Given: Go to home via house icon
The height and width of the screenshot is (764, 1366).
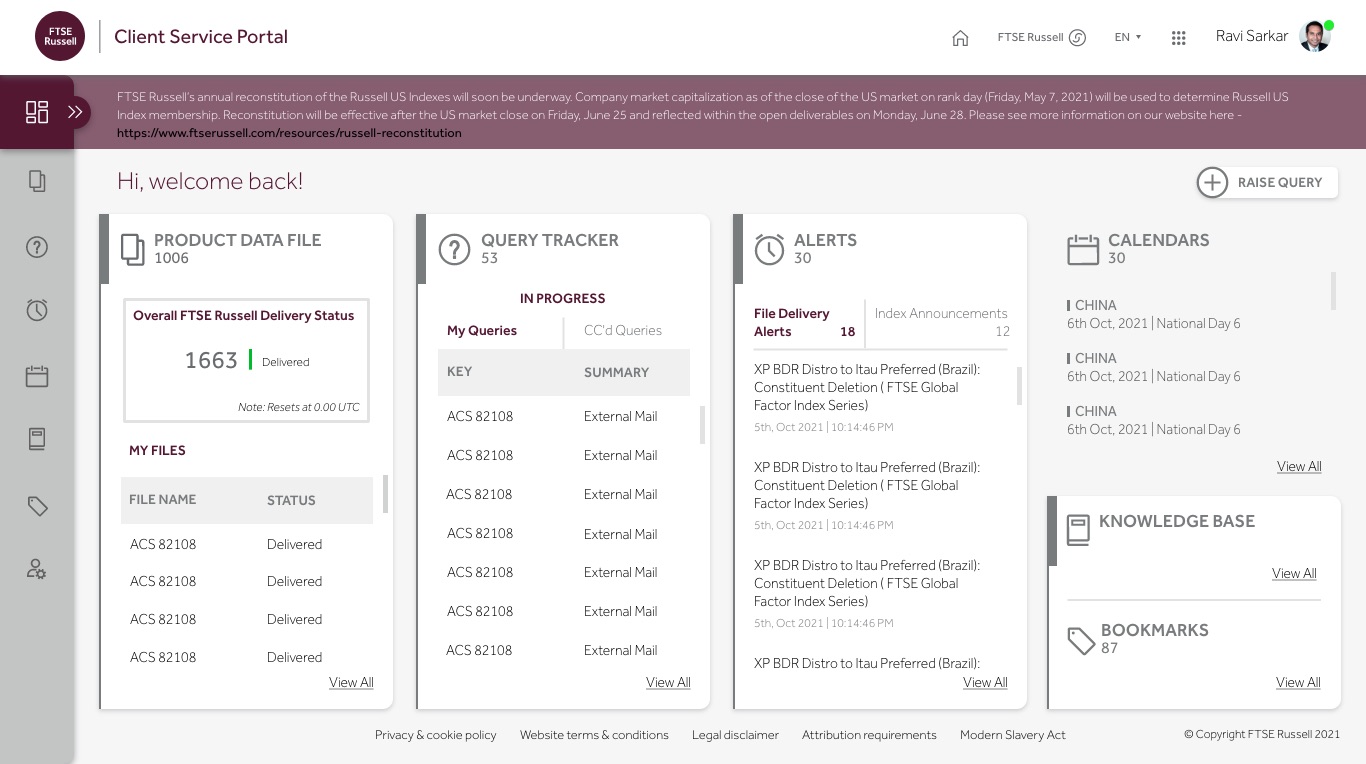Looking at the screenshot, I should [x=960, y=38].
